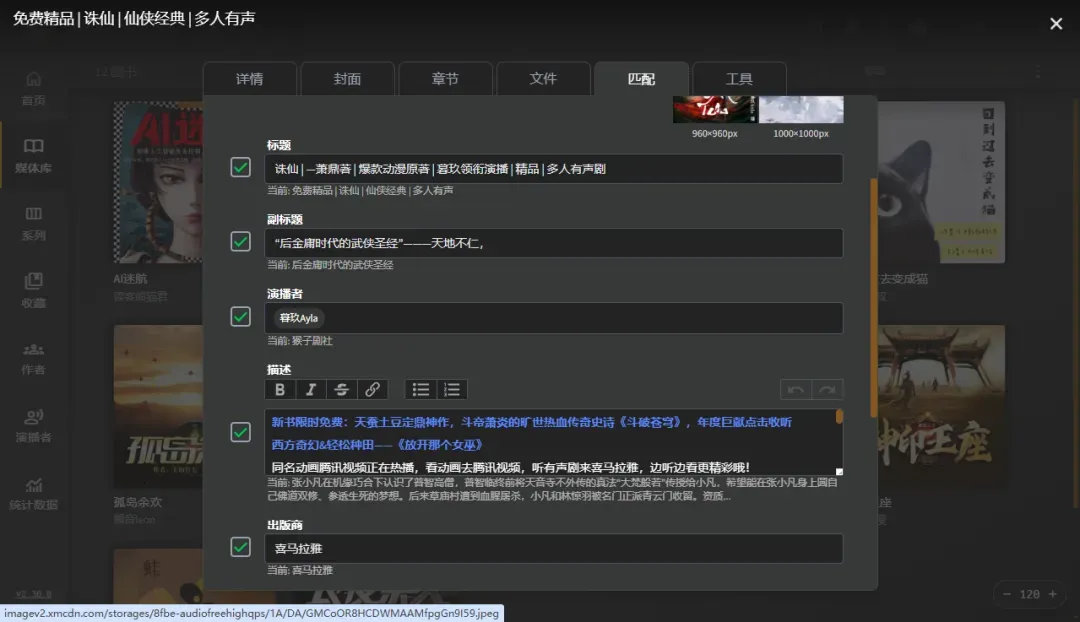
Task: Open the 系列 series section
Action: coord(35,218)
